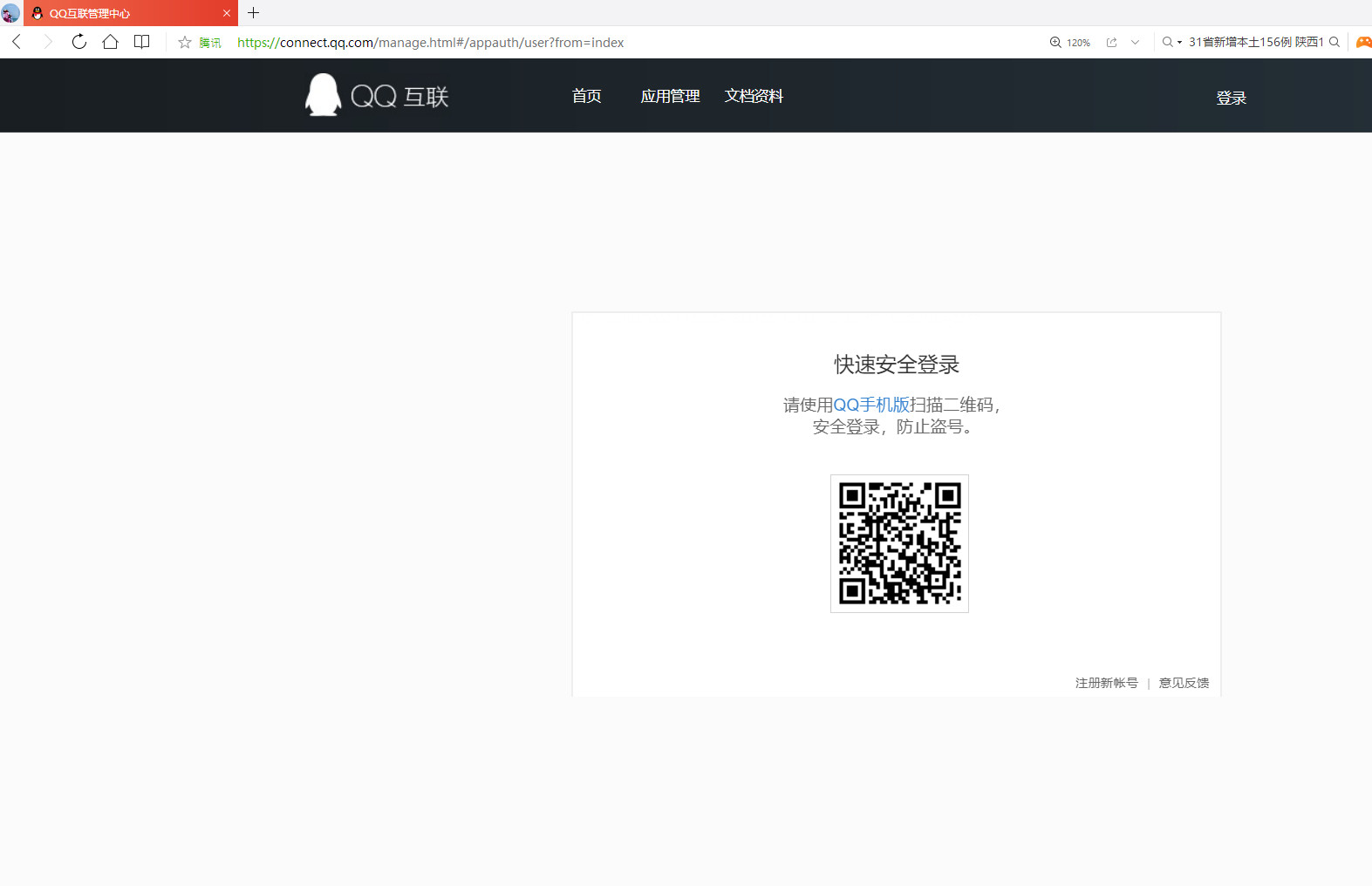The width and height of the screenshot is (1372, 886).
Task: Click the QQ互联 penguin logo
Action: (x=377, y=95)
